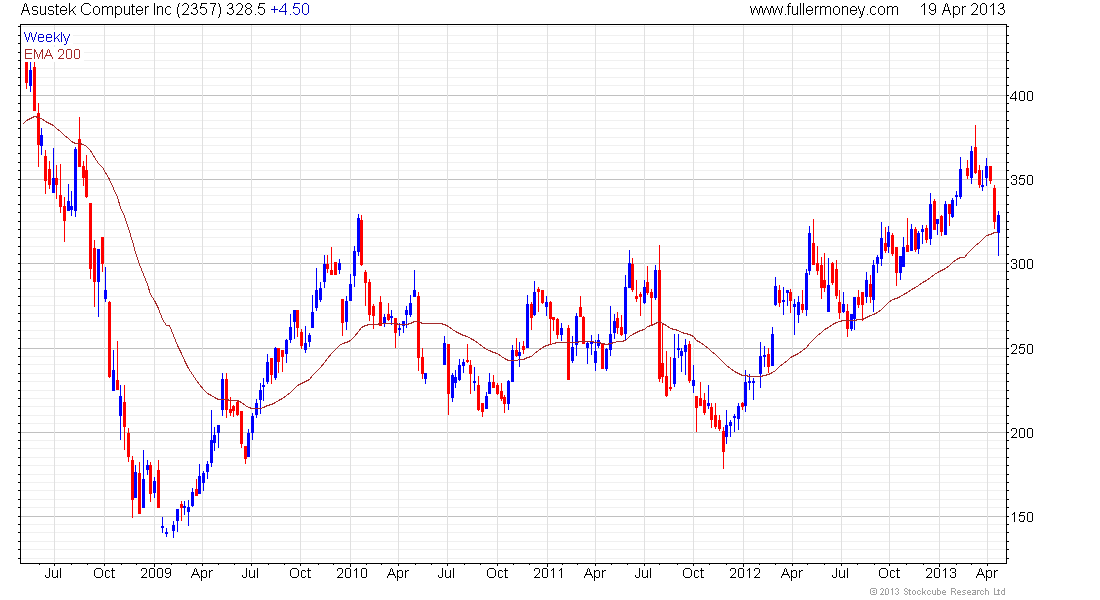
Task: Select the 2013 marker on the time axis
Action: [940, 574]
